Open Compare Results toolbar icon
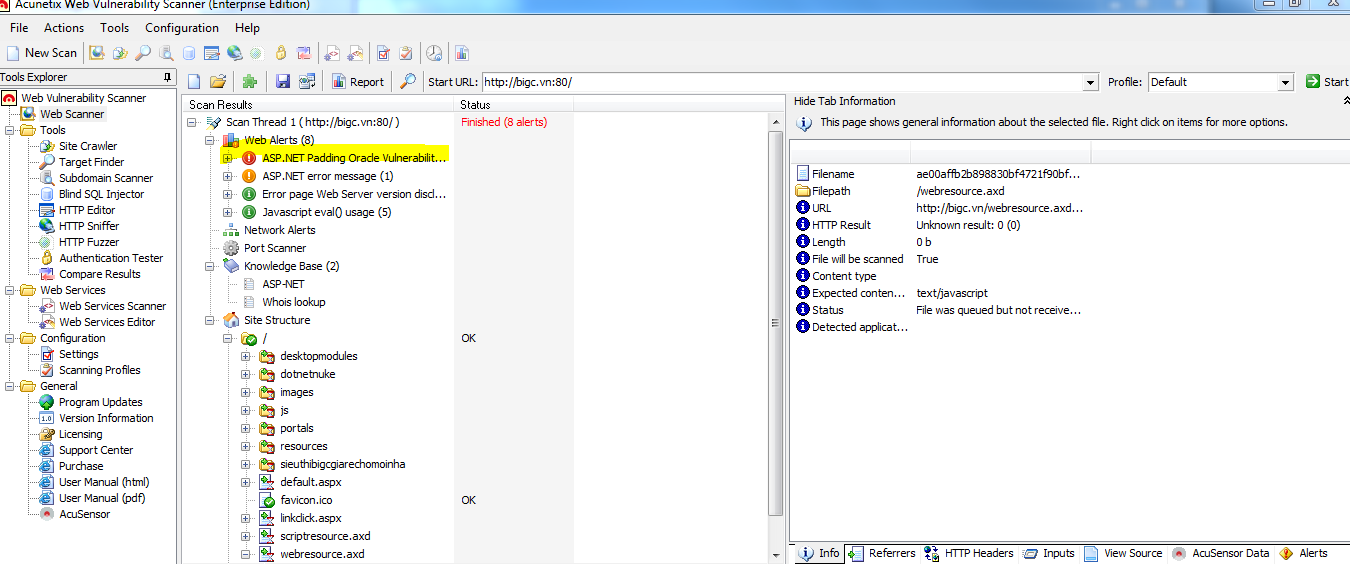 tap(304, 53)
